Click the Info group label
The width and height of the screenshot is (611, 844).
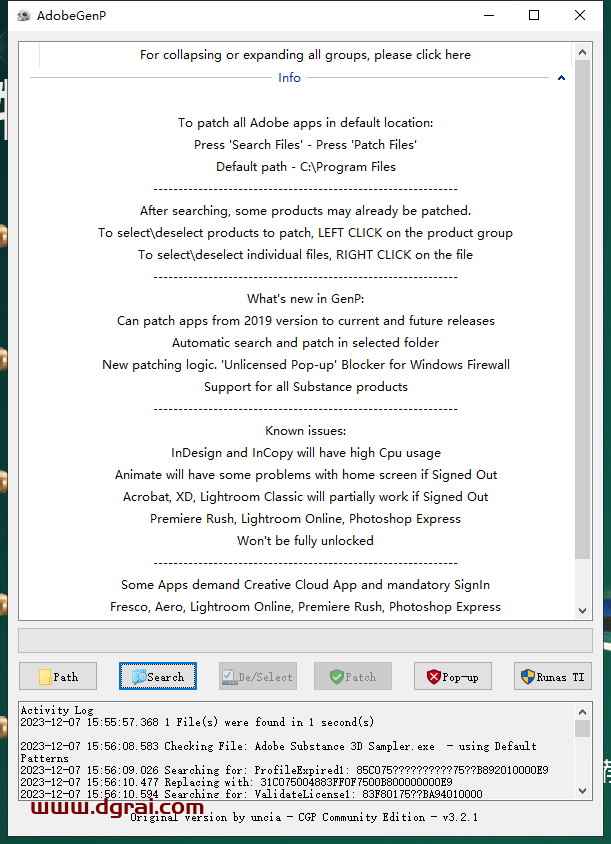pos(289,78)
